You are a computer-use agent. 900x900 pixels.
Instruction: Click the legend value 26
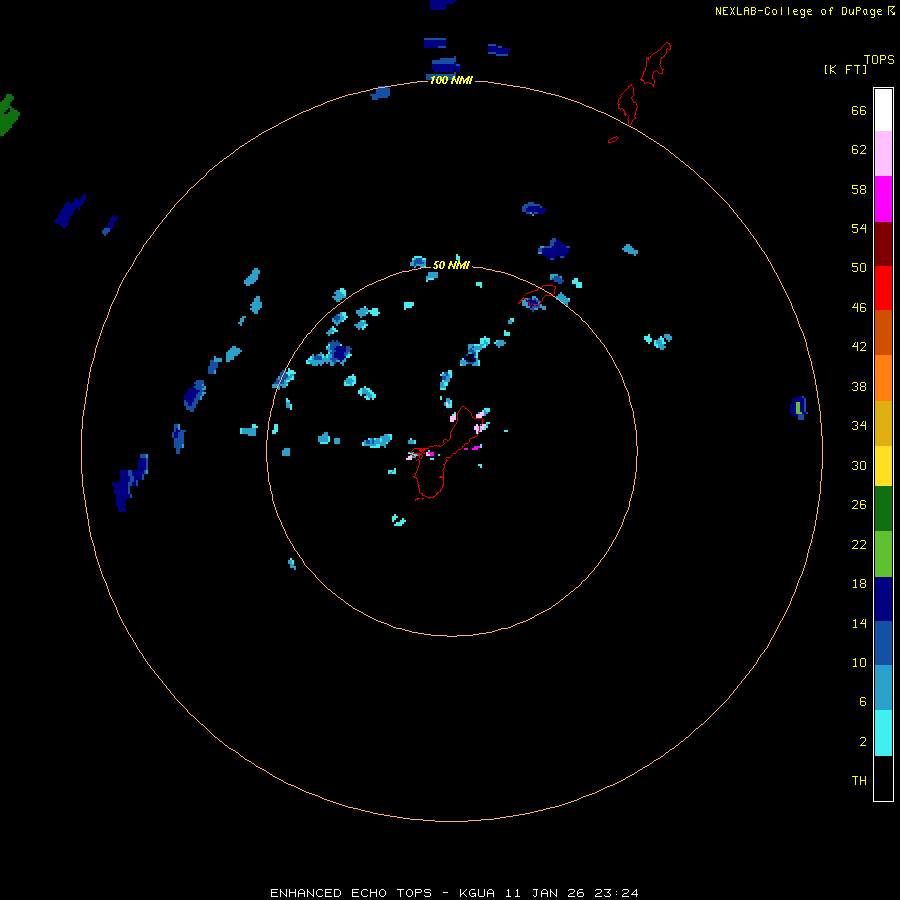tap(859, 505)
